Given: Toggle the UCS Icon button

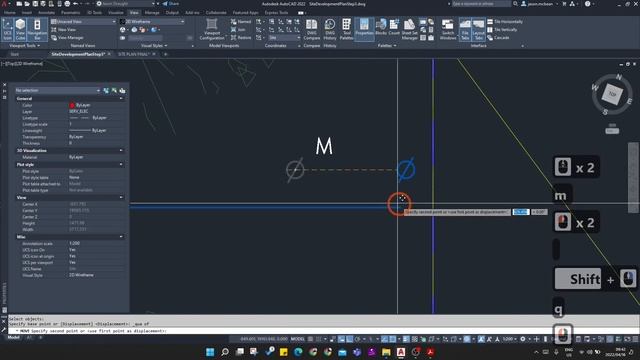Looking at the screenshot, I should click(x=7, y=29).
